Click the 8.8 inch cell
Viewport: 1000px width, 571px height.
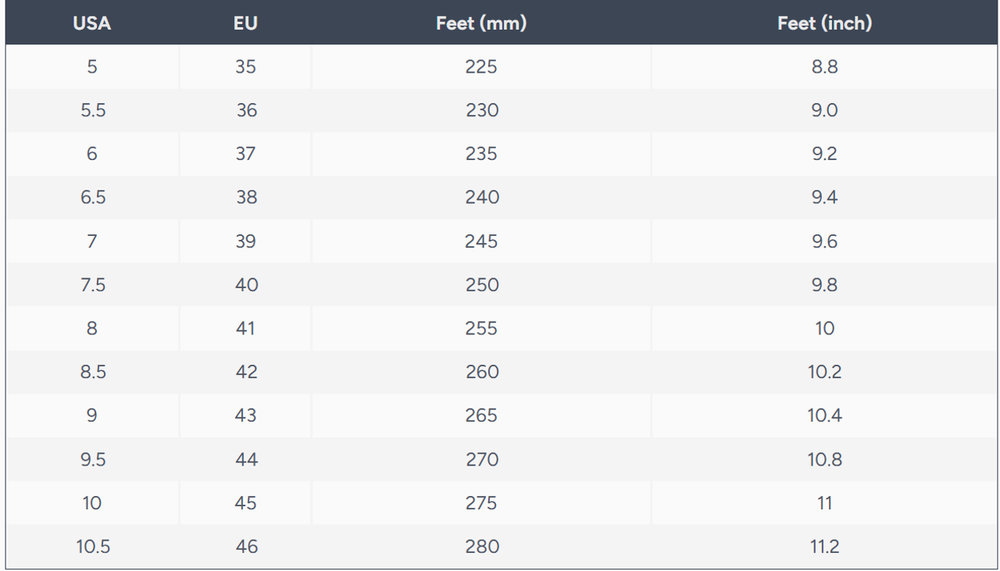coord(824,67)
